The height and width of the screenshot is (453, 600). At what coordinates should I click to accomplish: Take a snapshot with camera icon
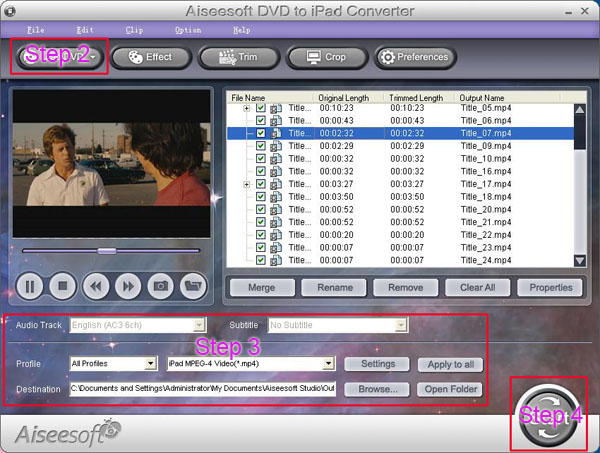coord(159,286)
